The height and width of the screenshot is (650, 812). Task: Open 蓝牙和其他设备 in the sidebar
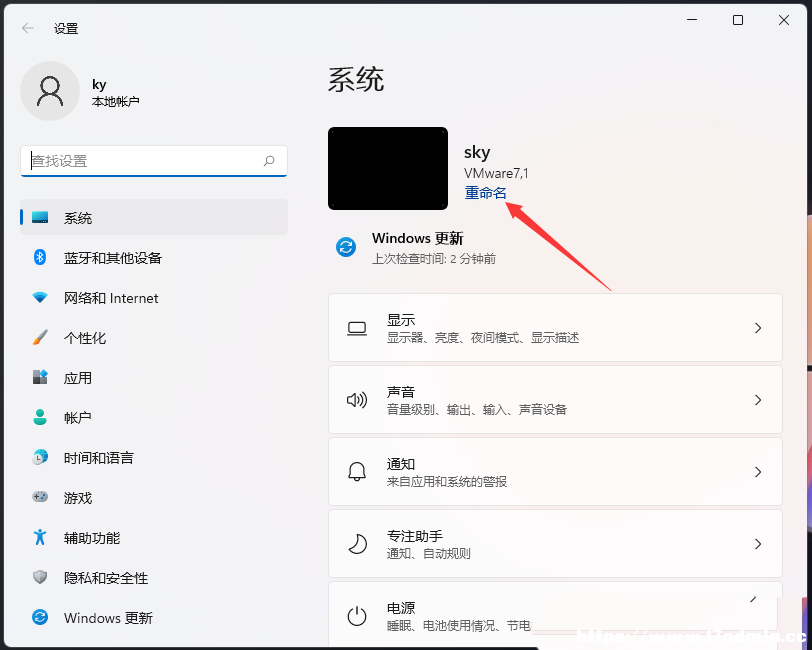click(x=154, y=257)
